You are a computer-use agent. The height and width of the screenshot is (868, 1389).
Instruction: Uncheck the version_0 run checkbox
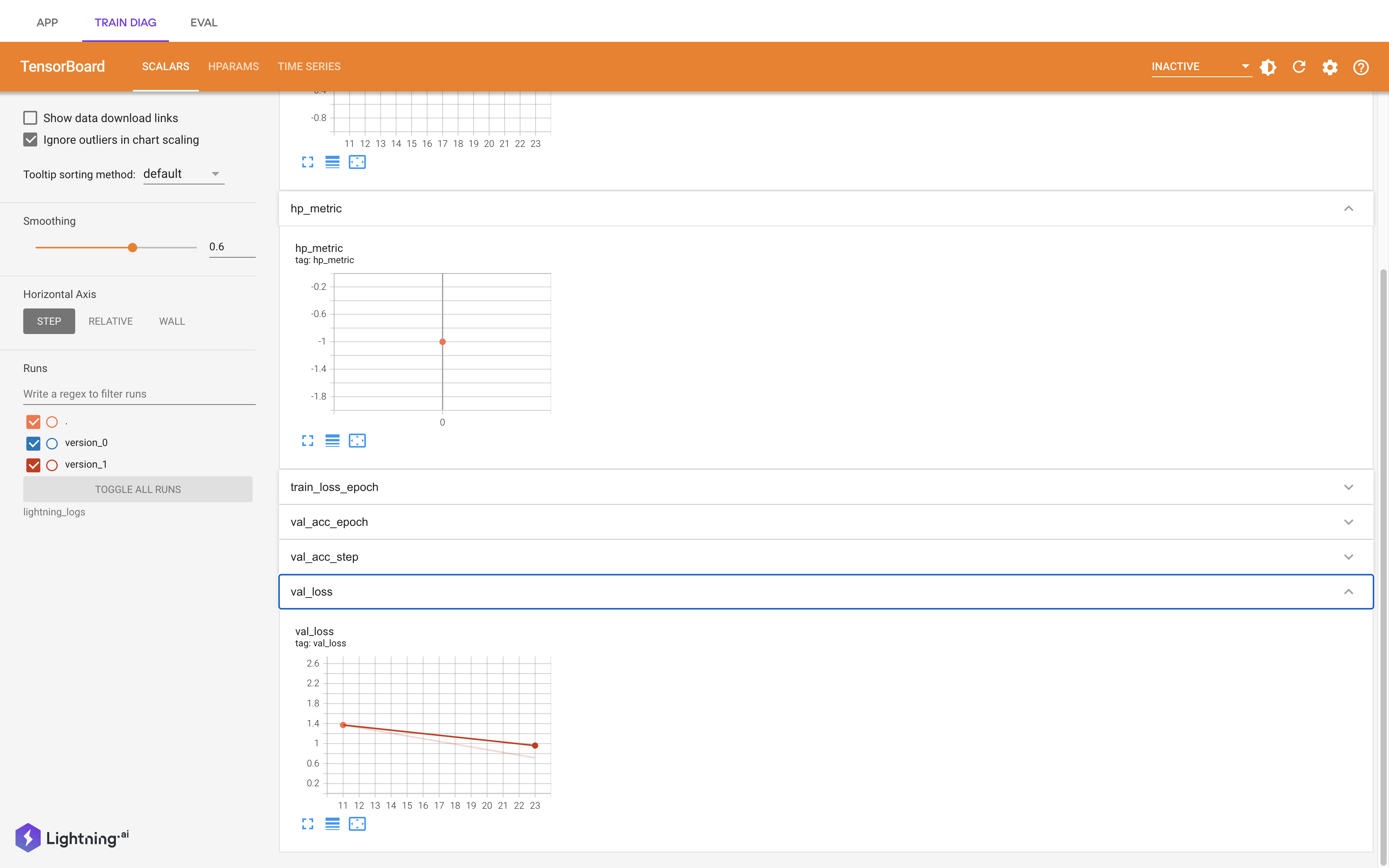[x=33, y=443]
